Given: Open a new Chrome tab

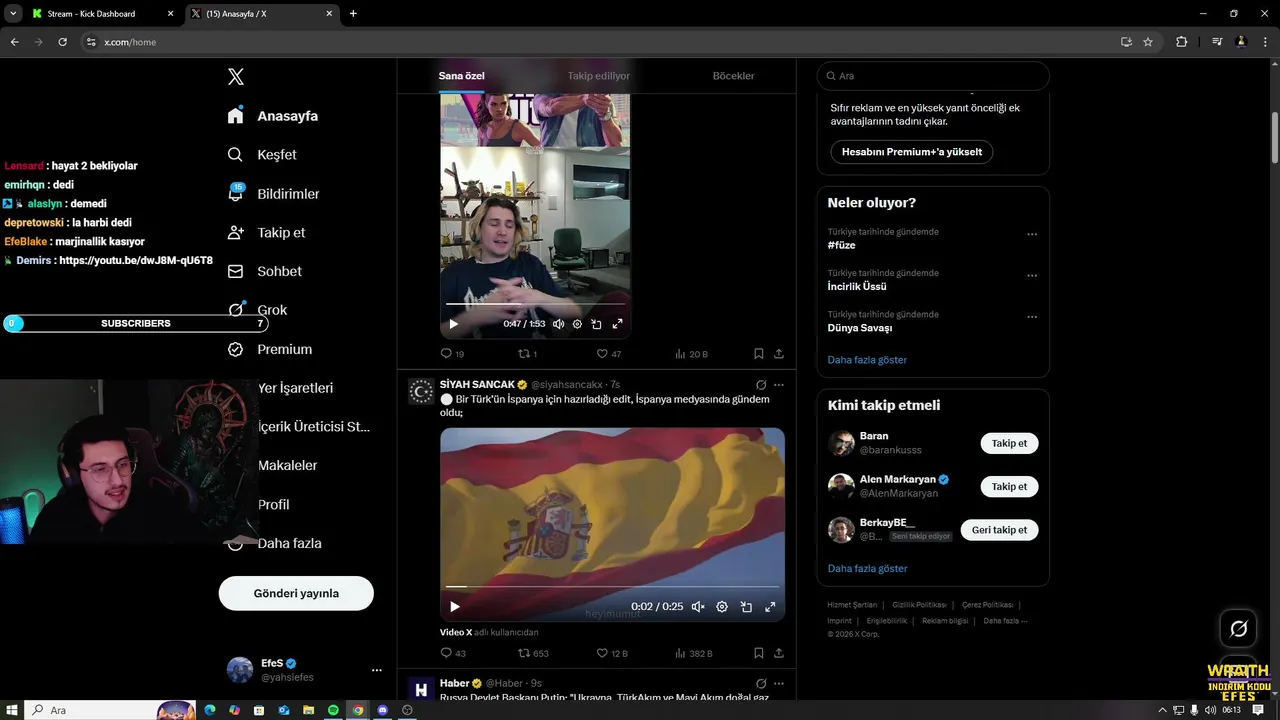Looking at the screenshot, I should point(353,14).
